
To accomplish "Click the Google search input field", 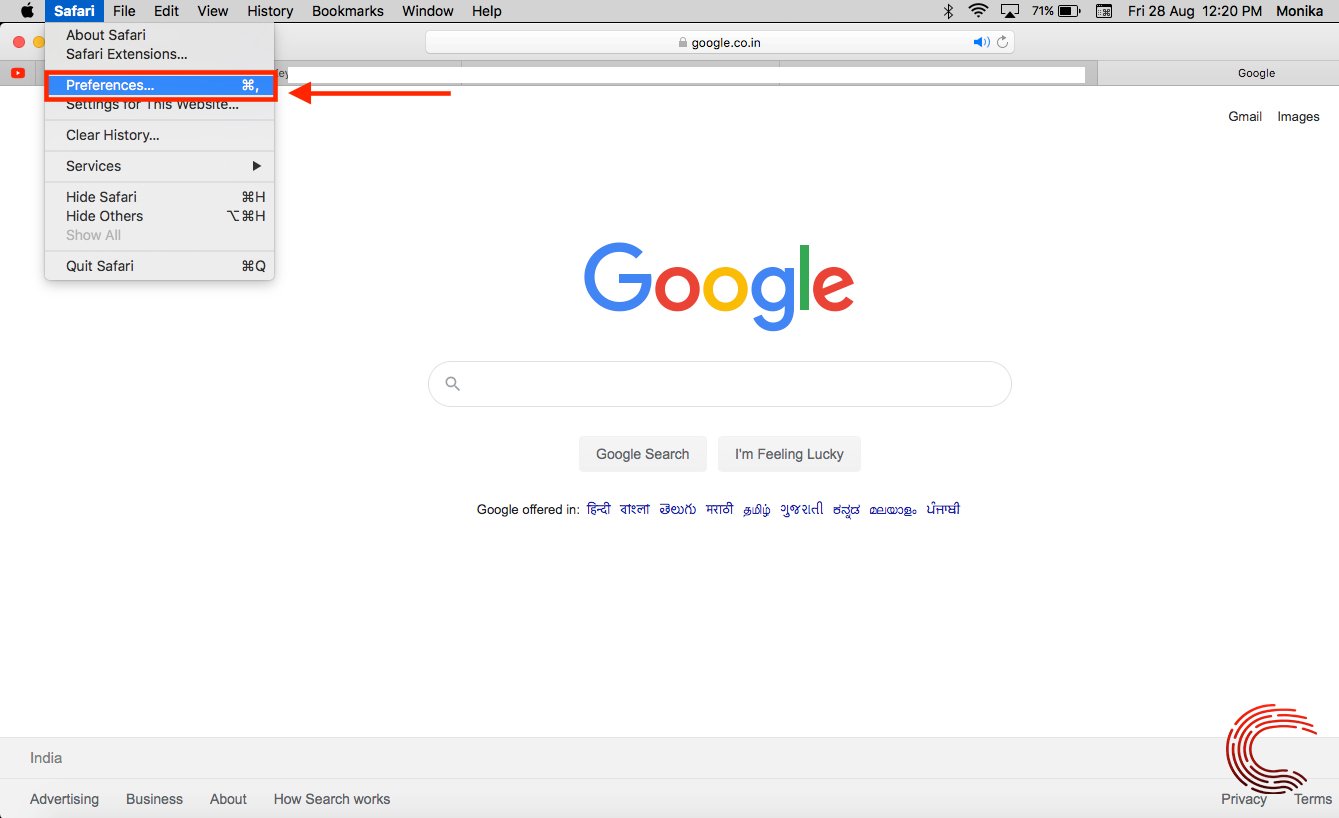I will click(720, 384).
